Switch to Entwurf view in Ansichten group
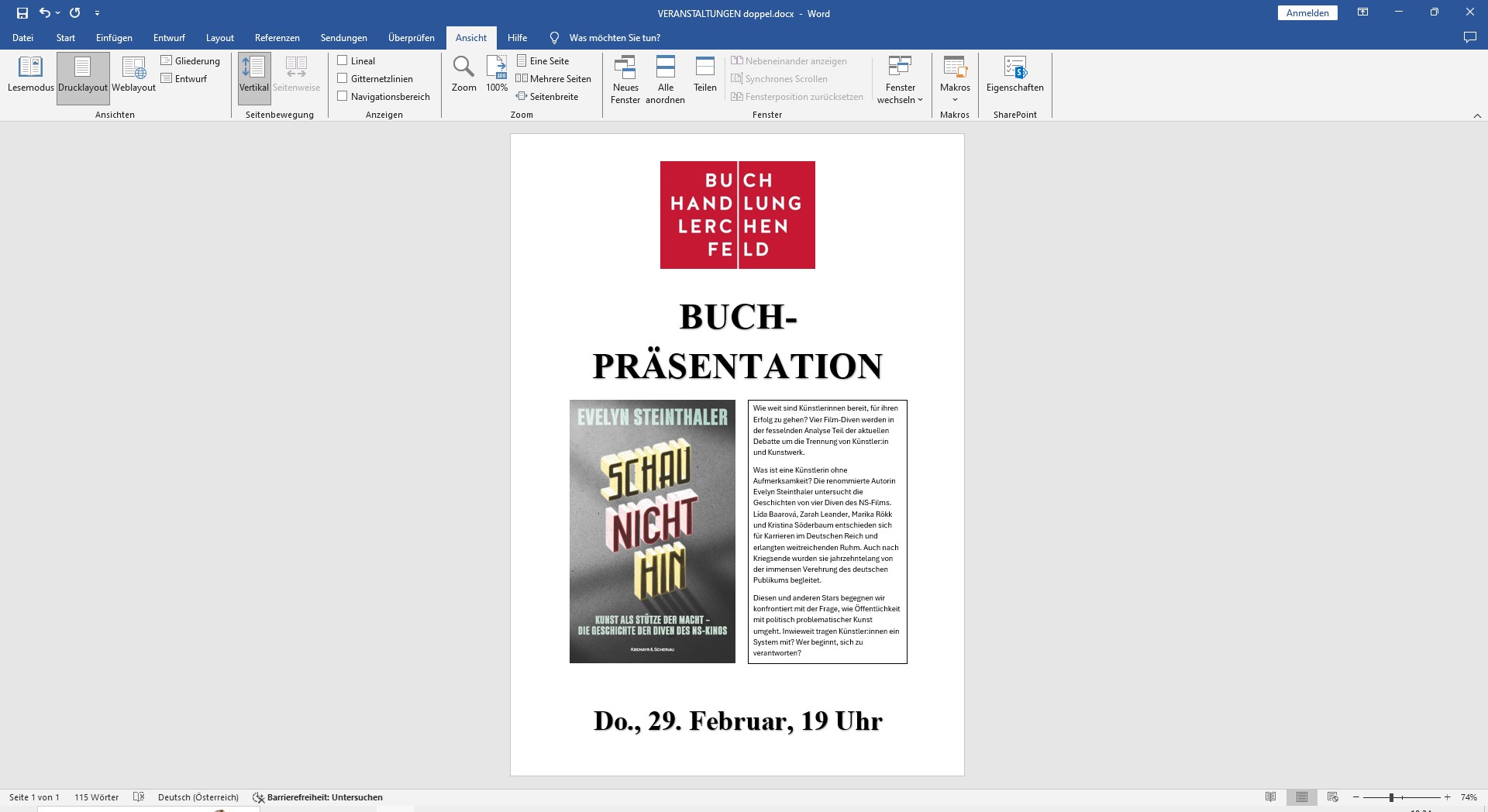 [184, 78]
